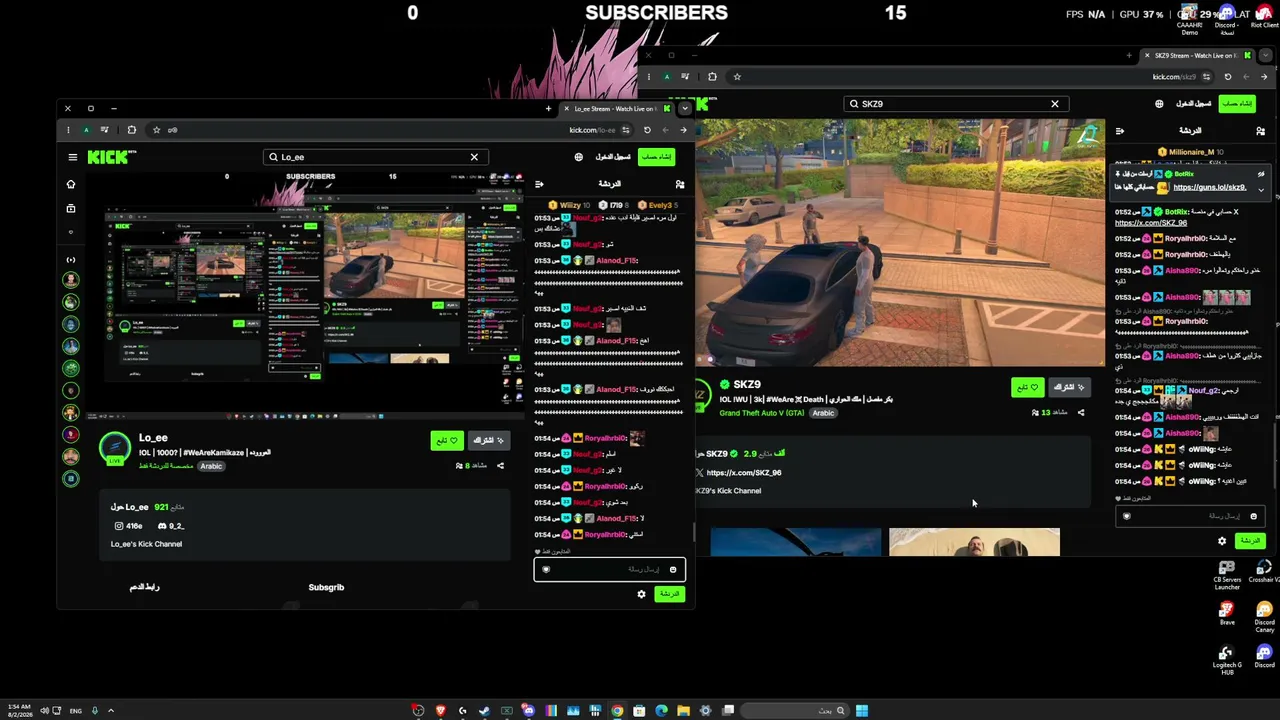Select the SKZ9 Stream browser tab

pos(1198,55)
